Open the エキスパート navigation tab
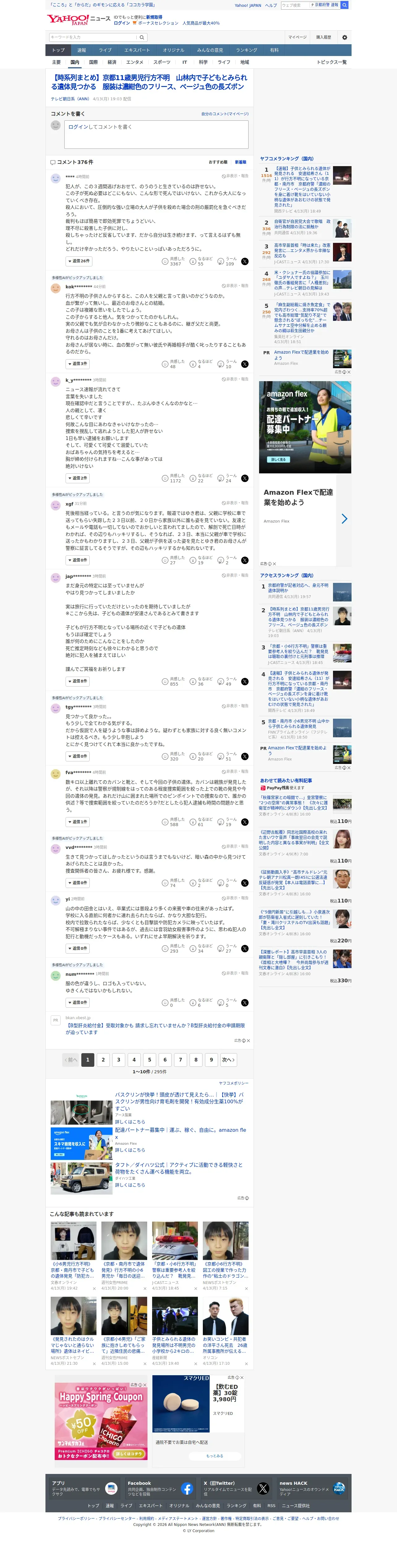 coord(137,50)
